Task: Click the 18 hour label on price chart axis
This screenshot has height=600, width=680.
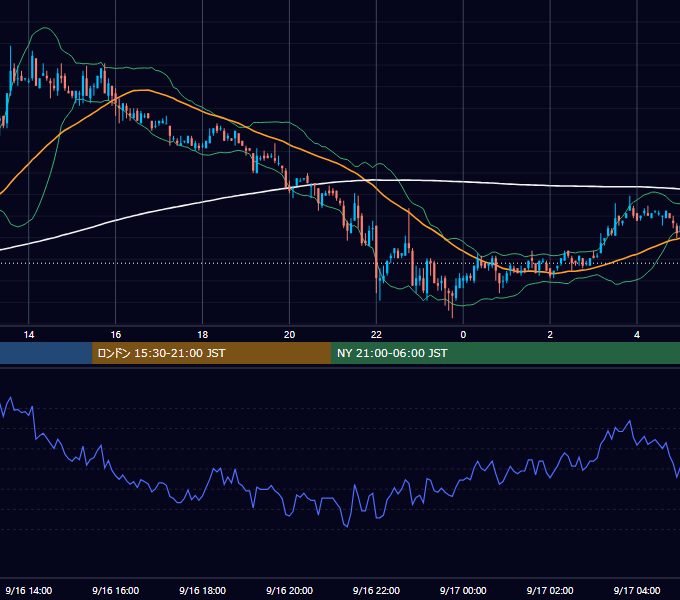Action: (x=203, y=335)
